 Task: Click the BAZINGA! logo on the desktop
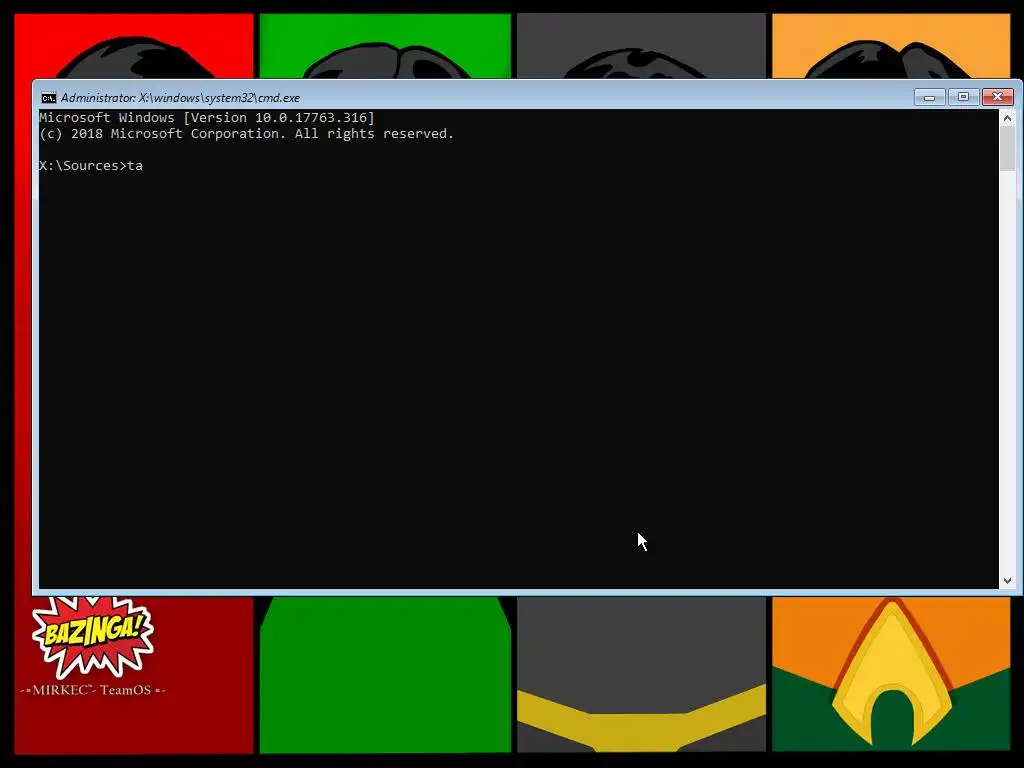tap(93, 636)
